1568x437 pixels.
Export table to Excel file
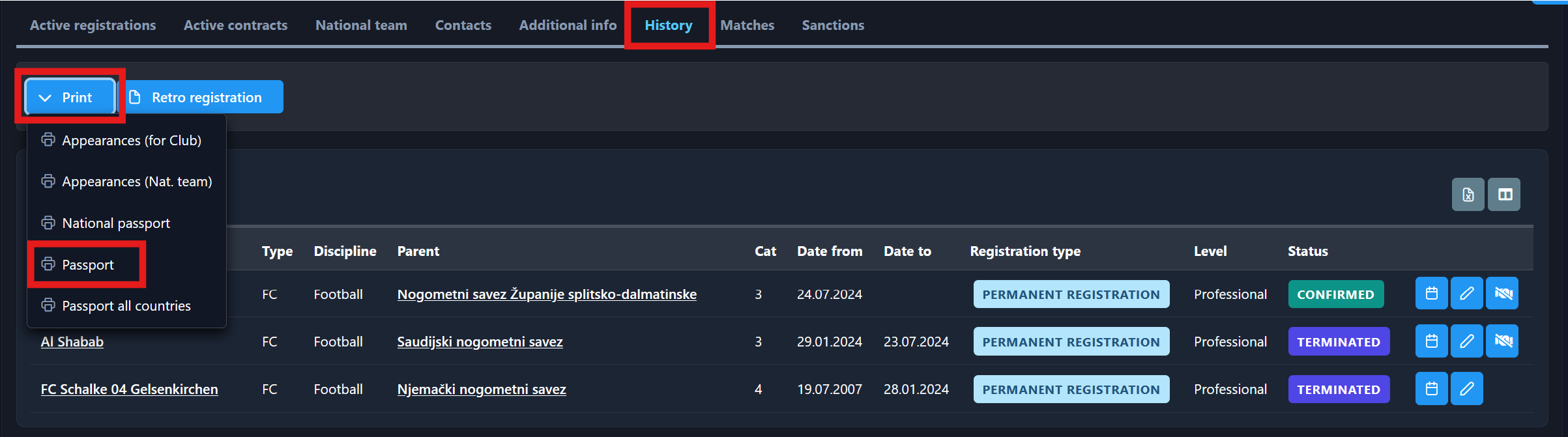1468,195
